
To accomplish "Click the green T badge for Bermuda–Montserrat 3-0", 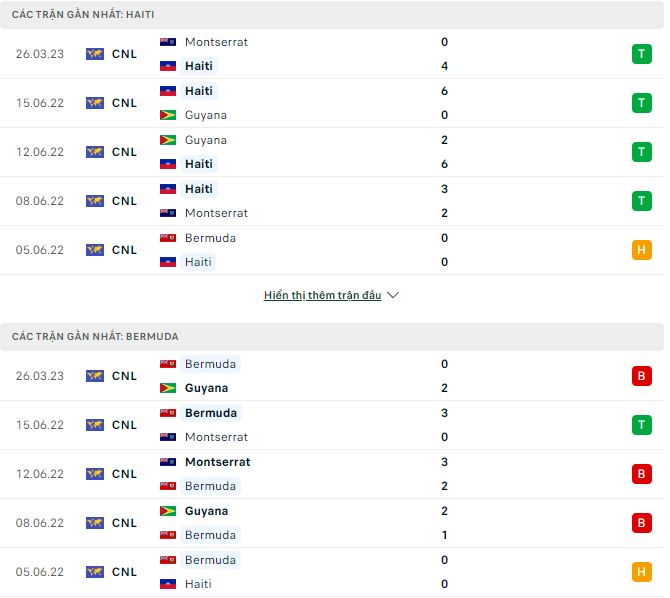I will pyautogui.click(x=641, y=425).
